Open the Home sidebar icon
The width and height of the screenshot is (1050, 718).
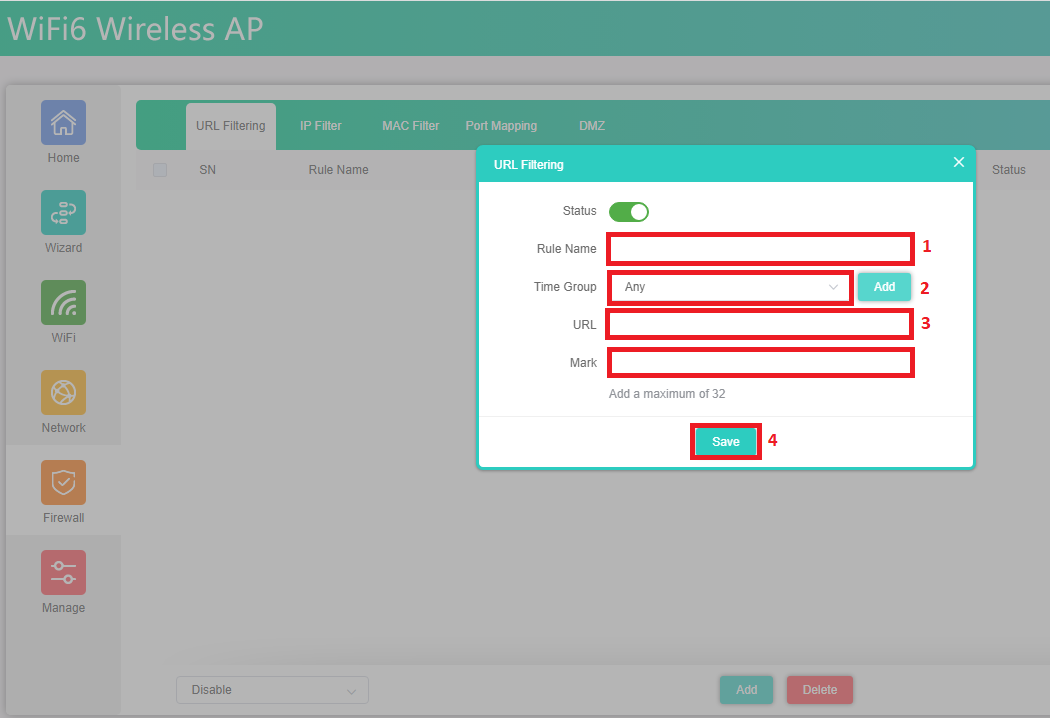(x=63, y=122)
